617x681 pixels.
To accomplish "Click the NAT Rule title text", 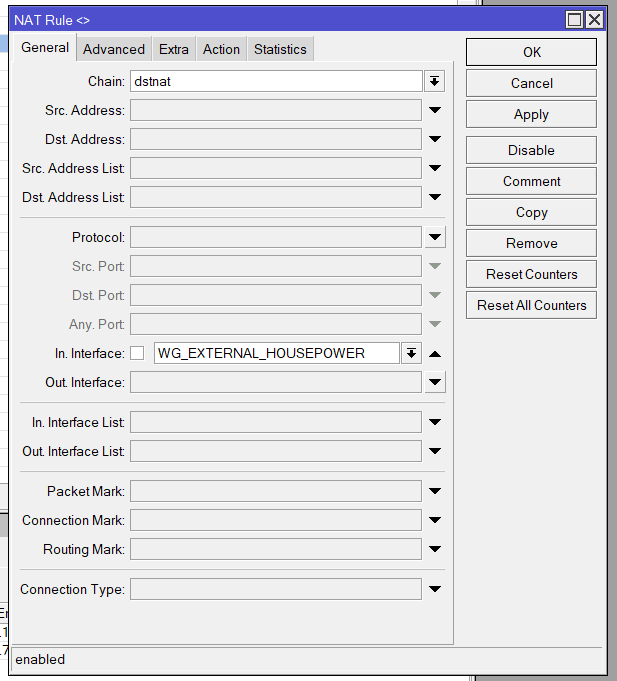I will [x=52, y=20].
